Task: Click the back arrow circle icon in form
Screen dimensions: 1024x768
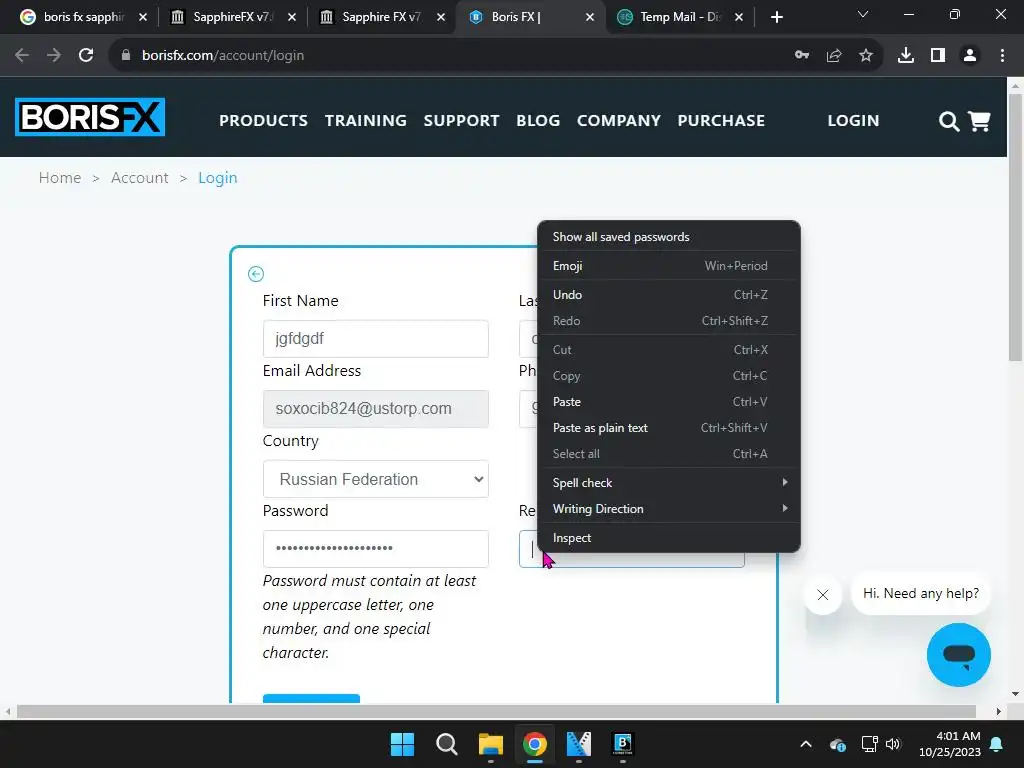Action: coord(256,274)
